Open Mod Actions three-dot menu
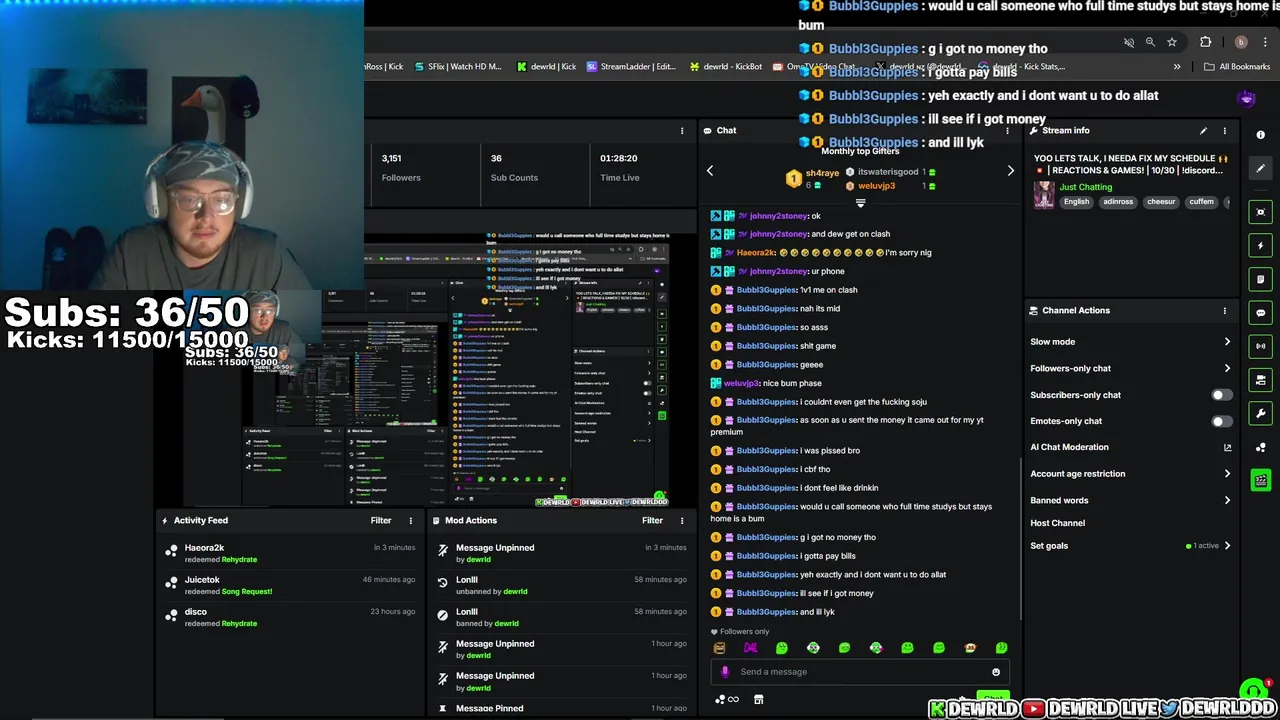Screen dimensions: 1280x720 (682, 521)
